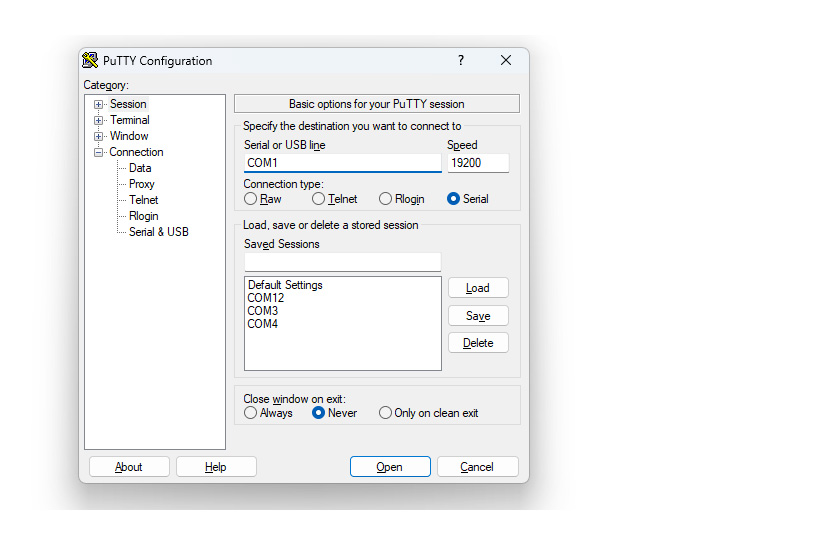
Task: Click the Delete session button
Action: [x=478, y=343]
